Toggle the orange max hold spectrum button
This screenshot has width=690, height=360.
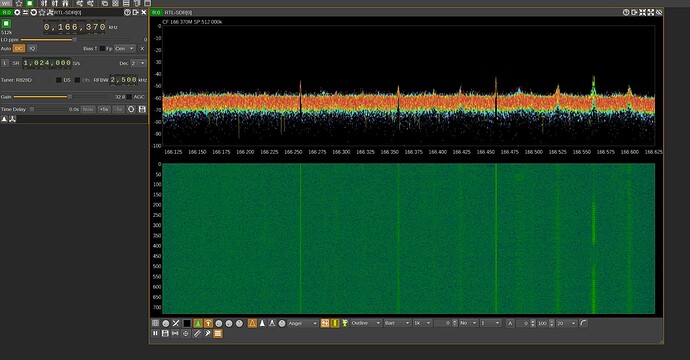[x=208, y=323]
